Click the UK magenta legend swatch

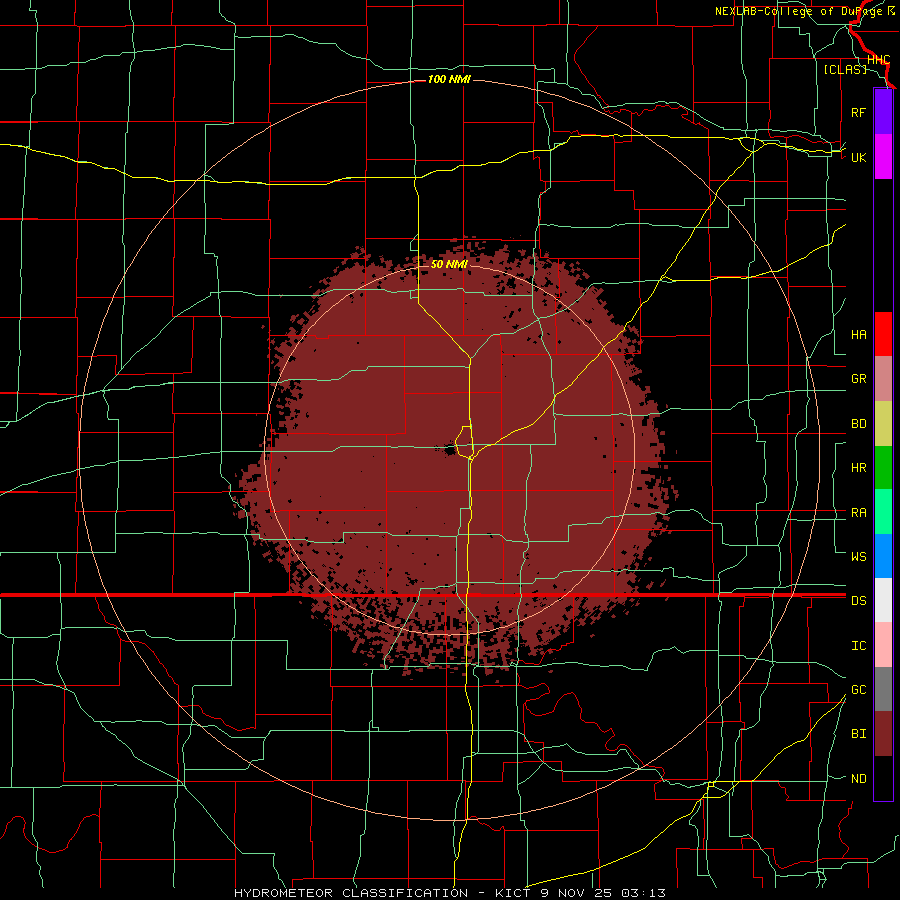pos(883,157)
